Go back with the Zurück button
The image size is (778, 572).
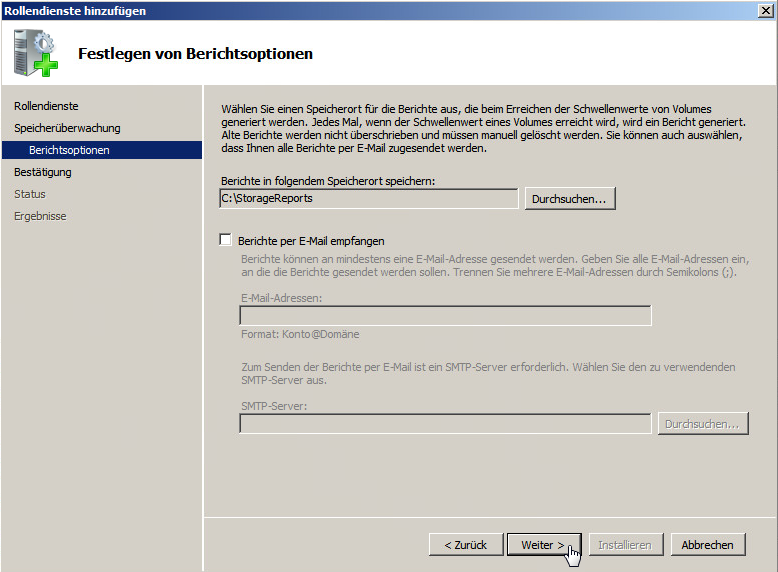tap(464, 545)
